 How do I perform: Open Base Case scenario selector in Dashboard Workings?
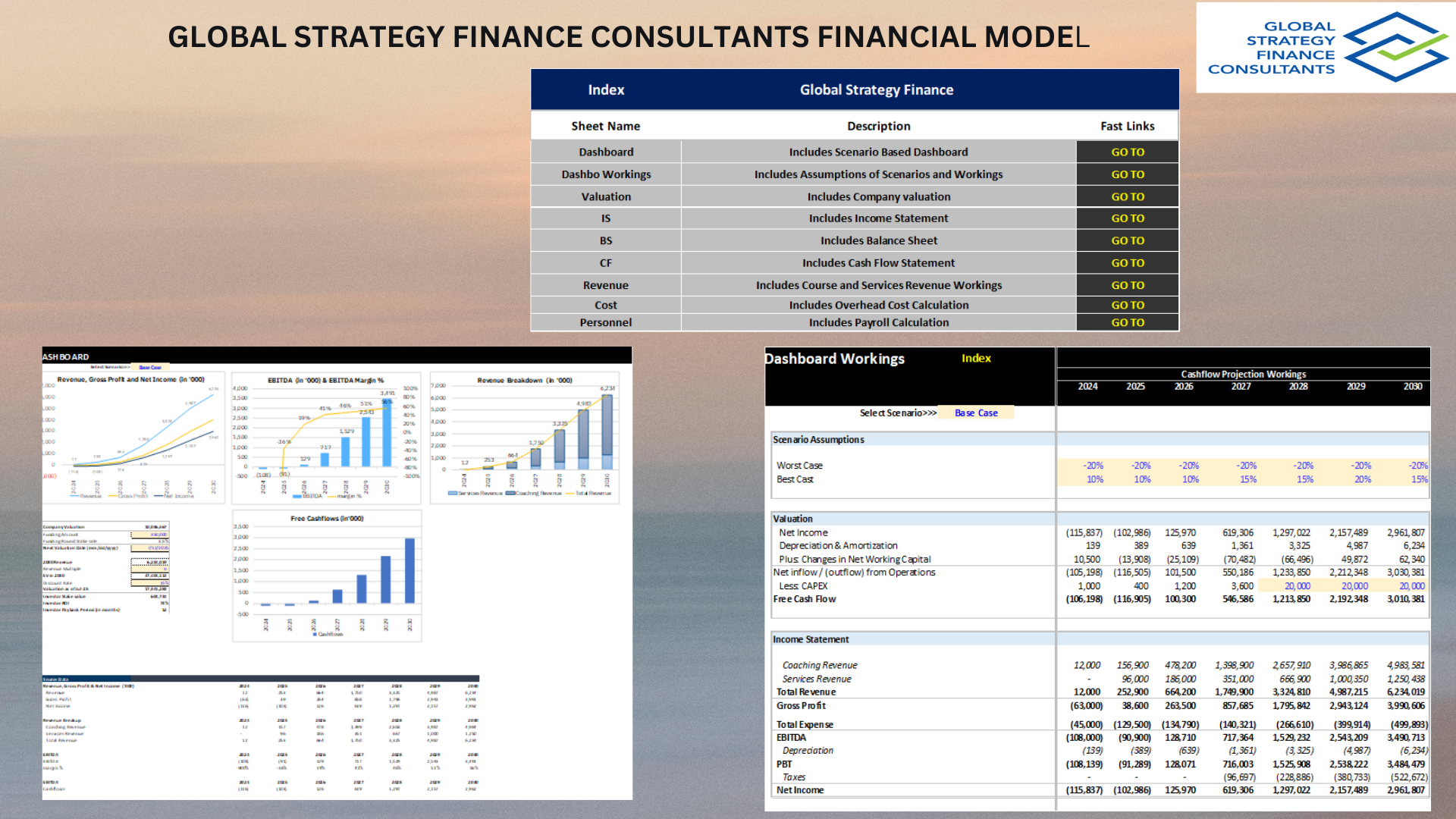976,413
